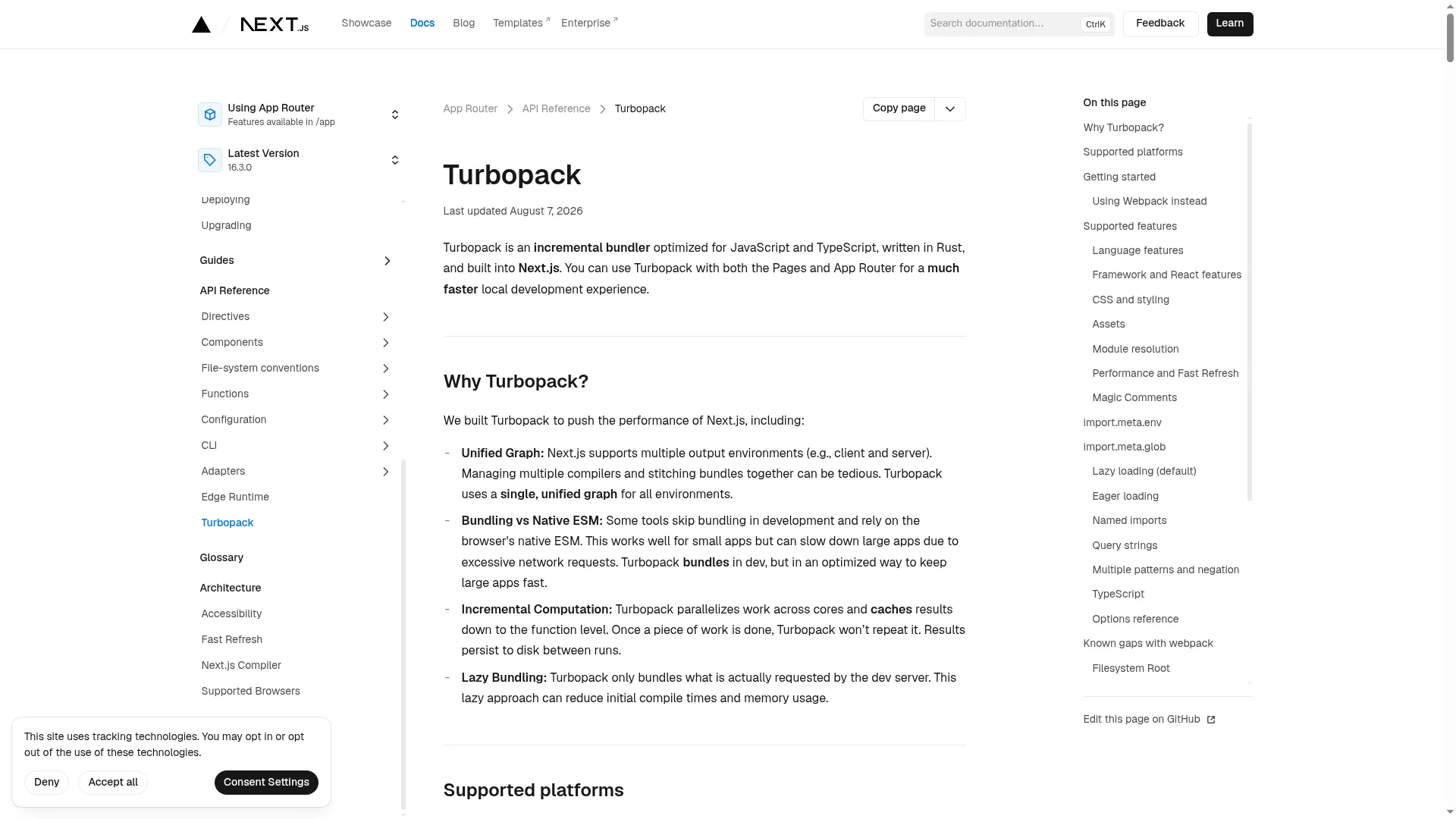Expand the CLI section chevron

point(385,446)
